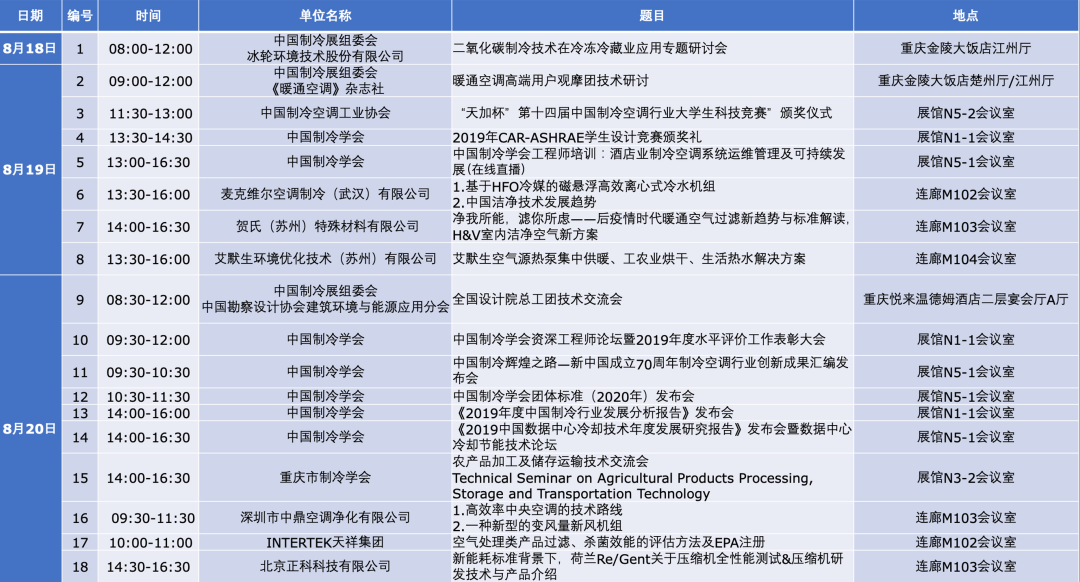The height and width of the screenshot is (582, 1080).
Task: Click the venue "展馆N5-2会议室"
Action: pyautogui.click(x=966, y=113)
